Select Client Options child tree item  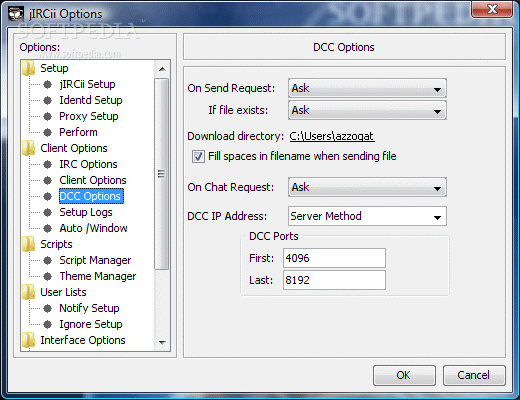[x=93, y=180]
